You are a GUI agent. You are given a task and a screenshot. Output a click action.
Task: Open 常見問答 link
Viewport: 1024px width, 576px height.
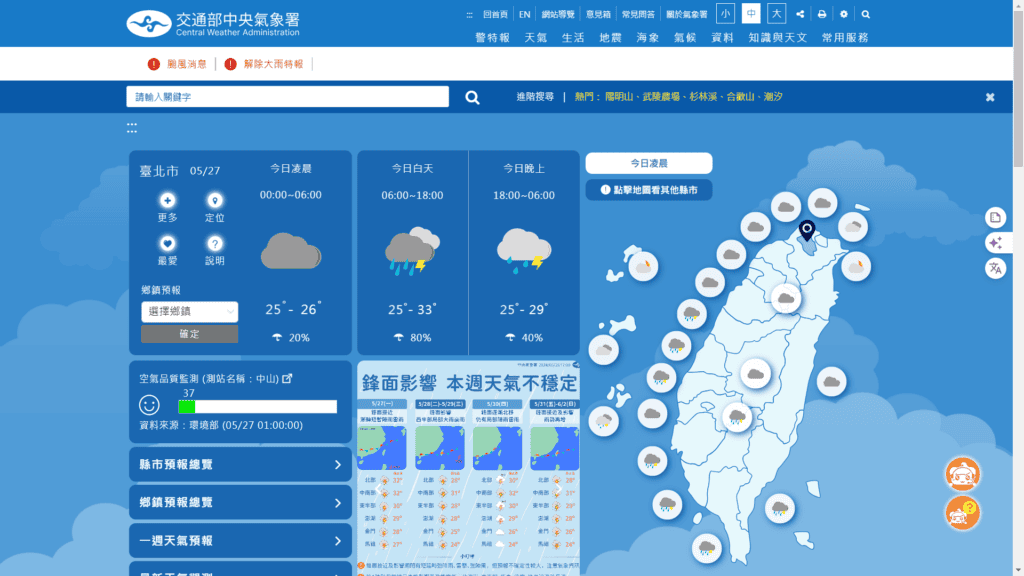[638, 14]
